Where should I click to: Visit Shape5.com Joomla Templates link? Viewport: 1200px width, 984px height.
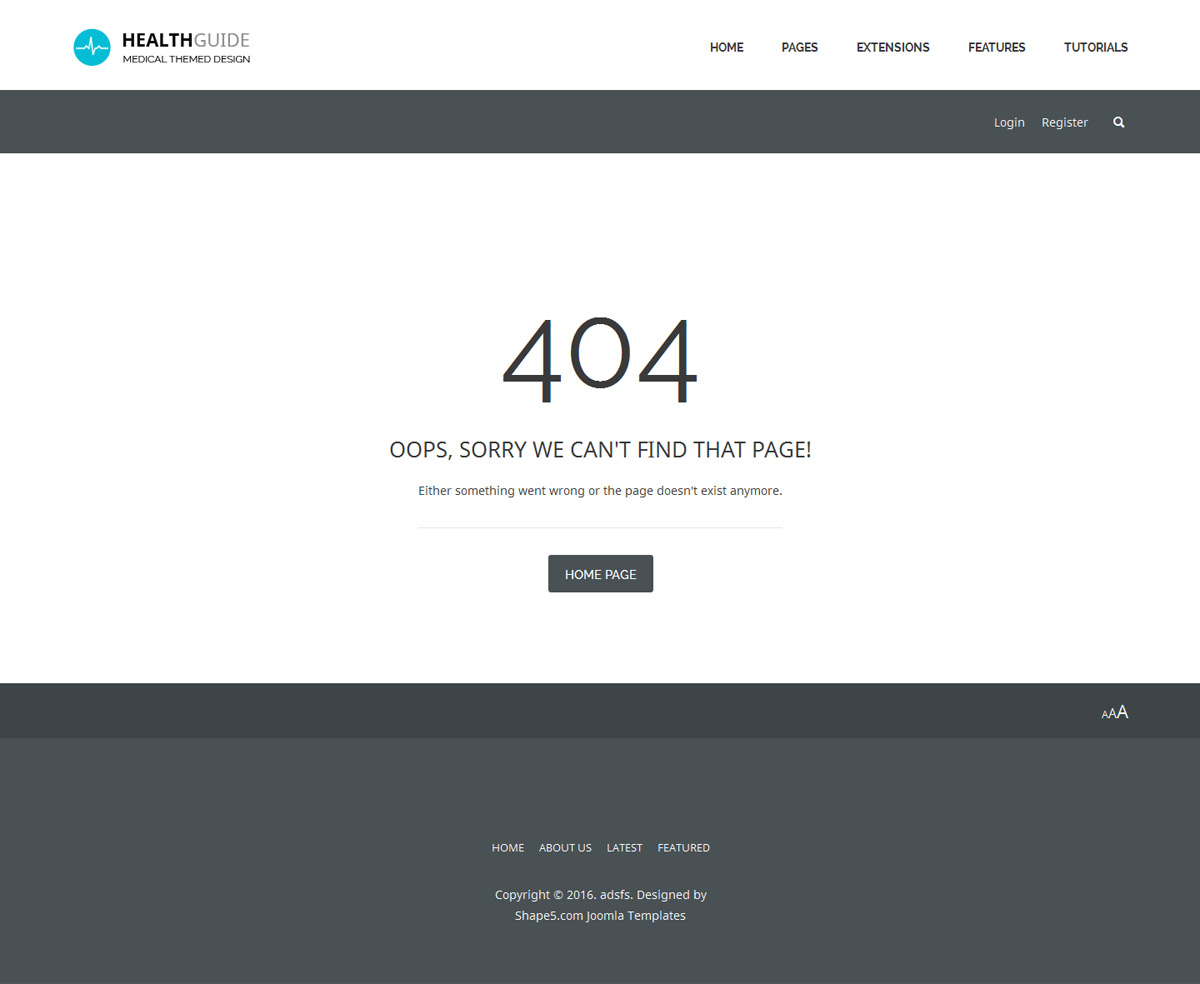click(600, 916)
